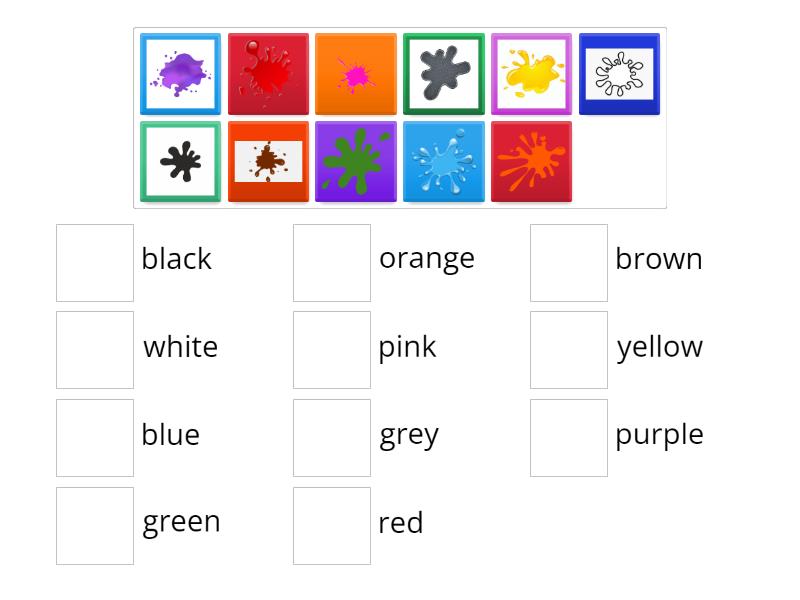Select the blue water splat tile
Image resolution: width=800 pixels, height=600 pixels.
click(444, 160)
